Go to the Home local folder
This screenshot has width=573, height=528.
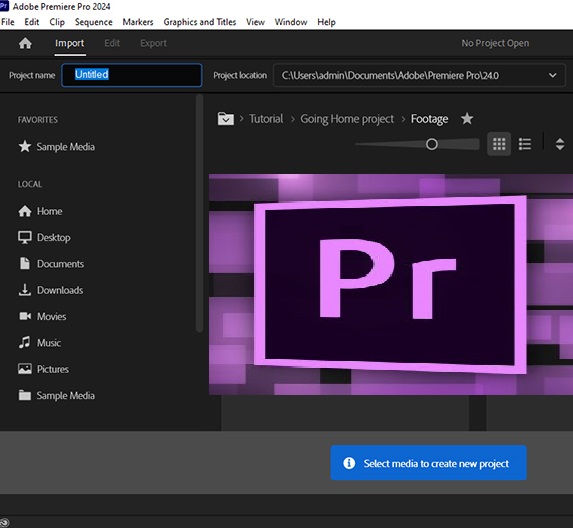tap(40, 211)
